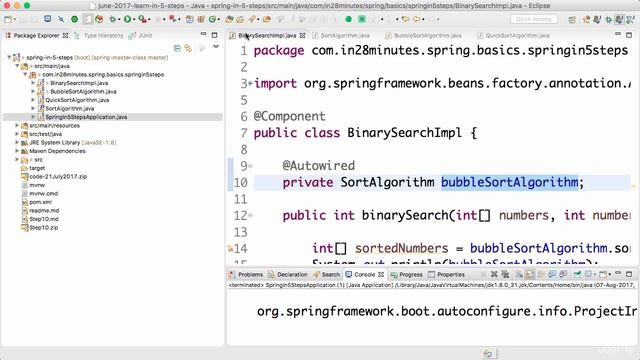
Task: Expand folded imports at line 3
Action: [x=250, y=83]
